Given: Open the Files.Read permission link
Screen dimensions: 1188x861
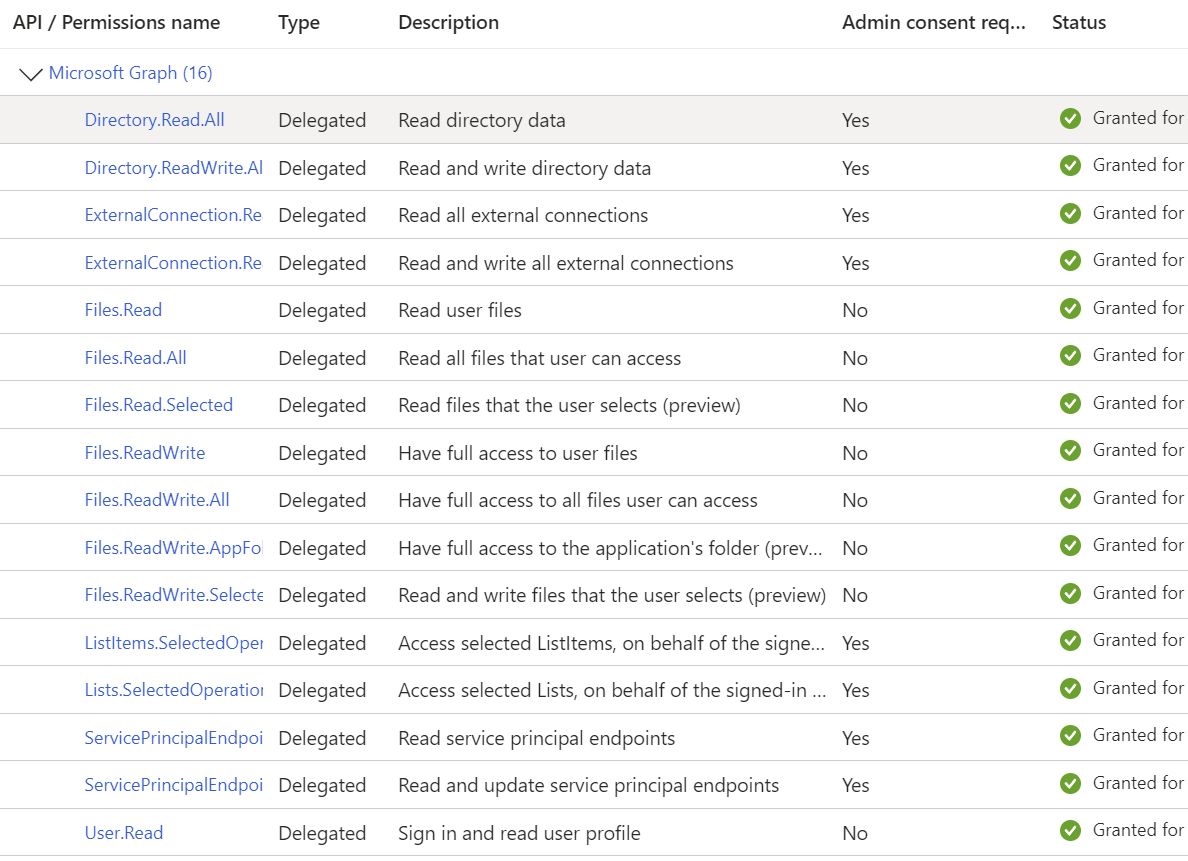Looking at the screenshot, I should [123, 310].
